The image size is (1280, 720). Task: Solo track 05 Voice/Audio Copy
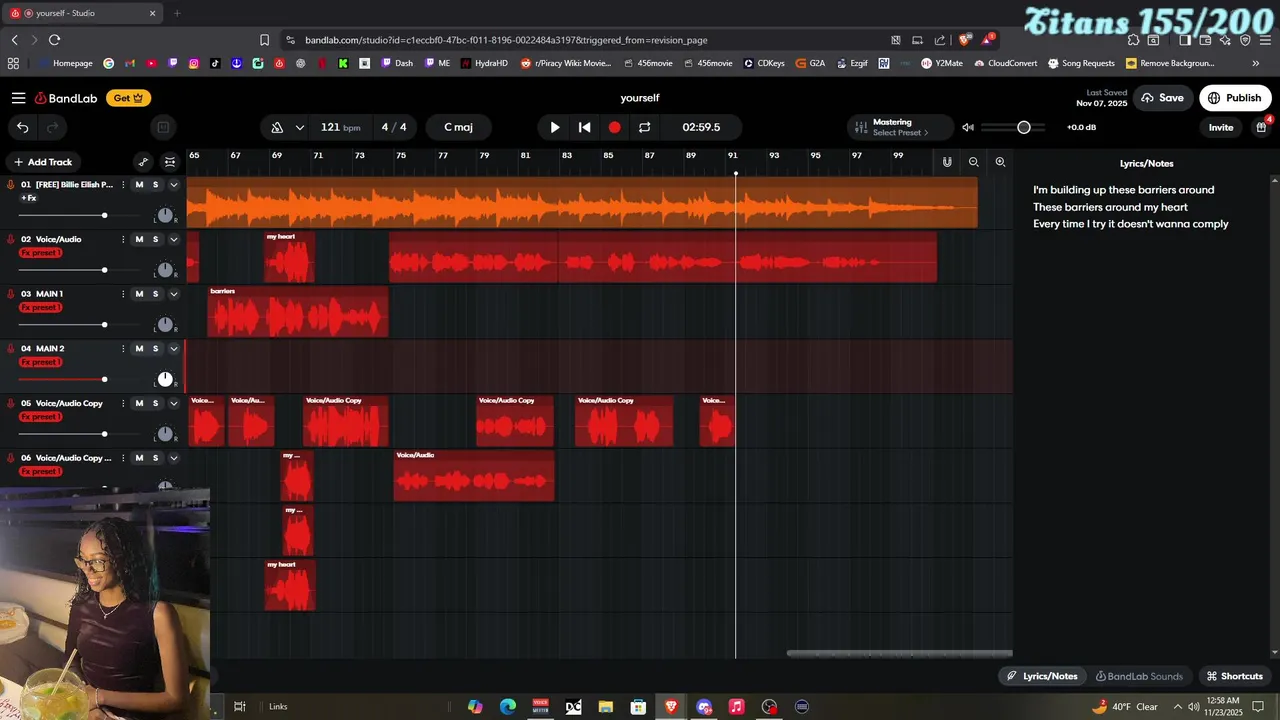155,403
